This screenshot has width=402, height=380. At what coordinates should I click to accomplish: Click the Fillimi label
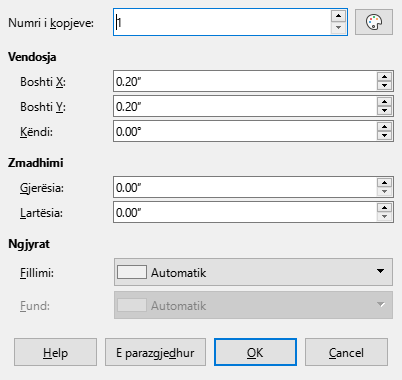coord(37,273)
